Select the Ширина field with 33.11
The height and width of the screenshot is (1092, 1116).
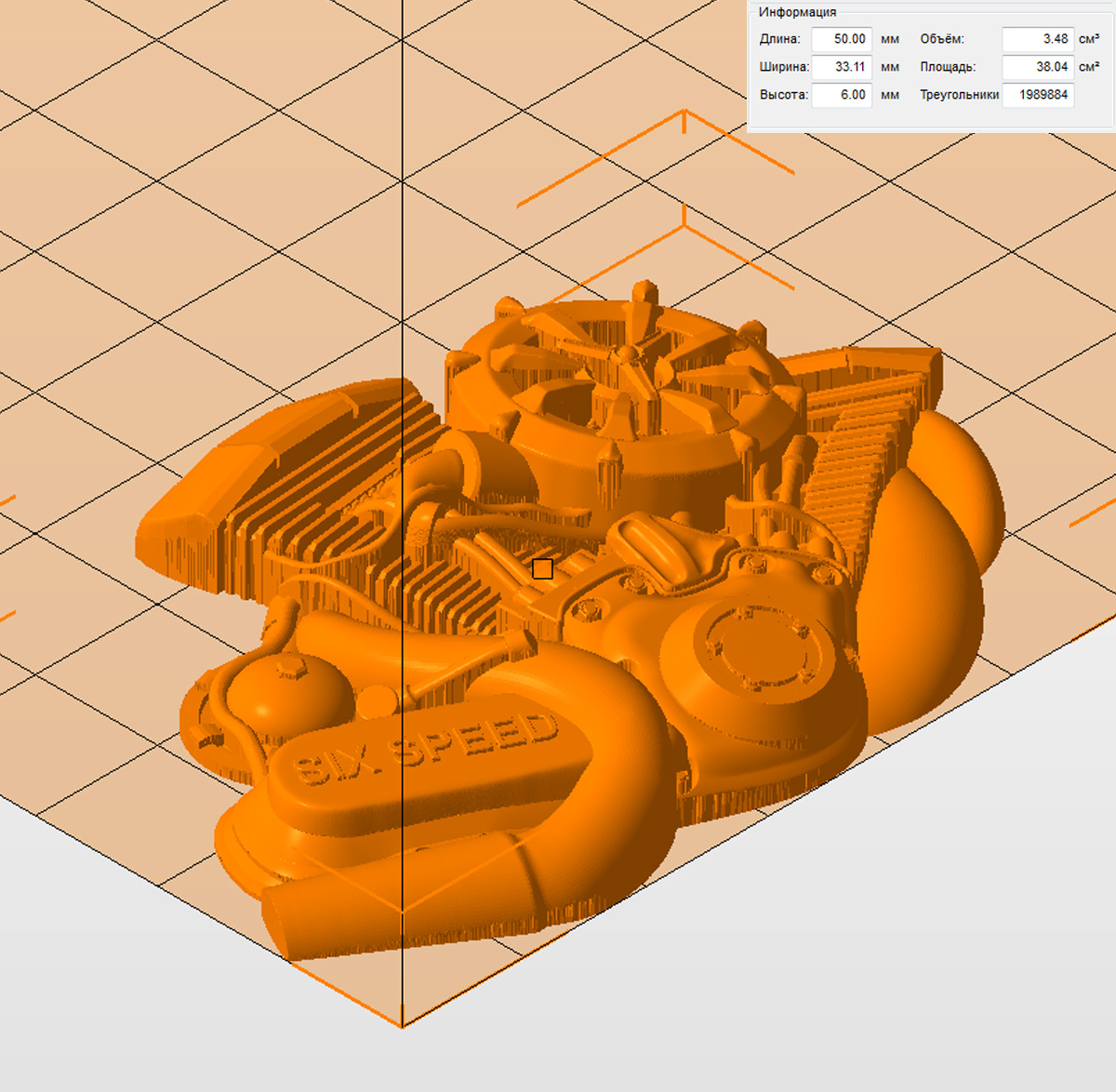tap(841, 67)
